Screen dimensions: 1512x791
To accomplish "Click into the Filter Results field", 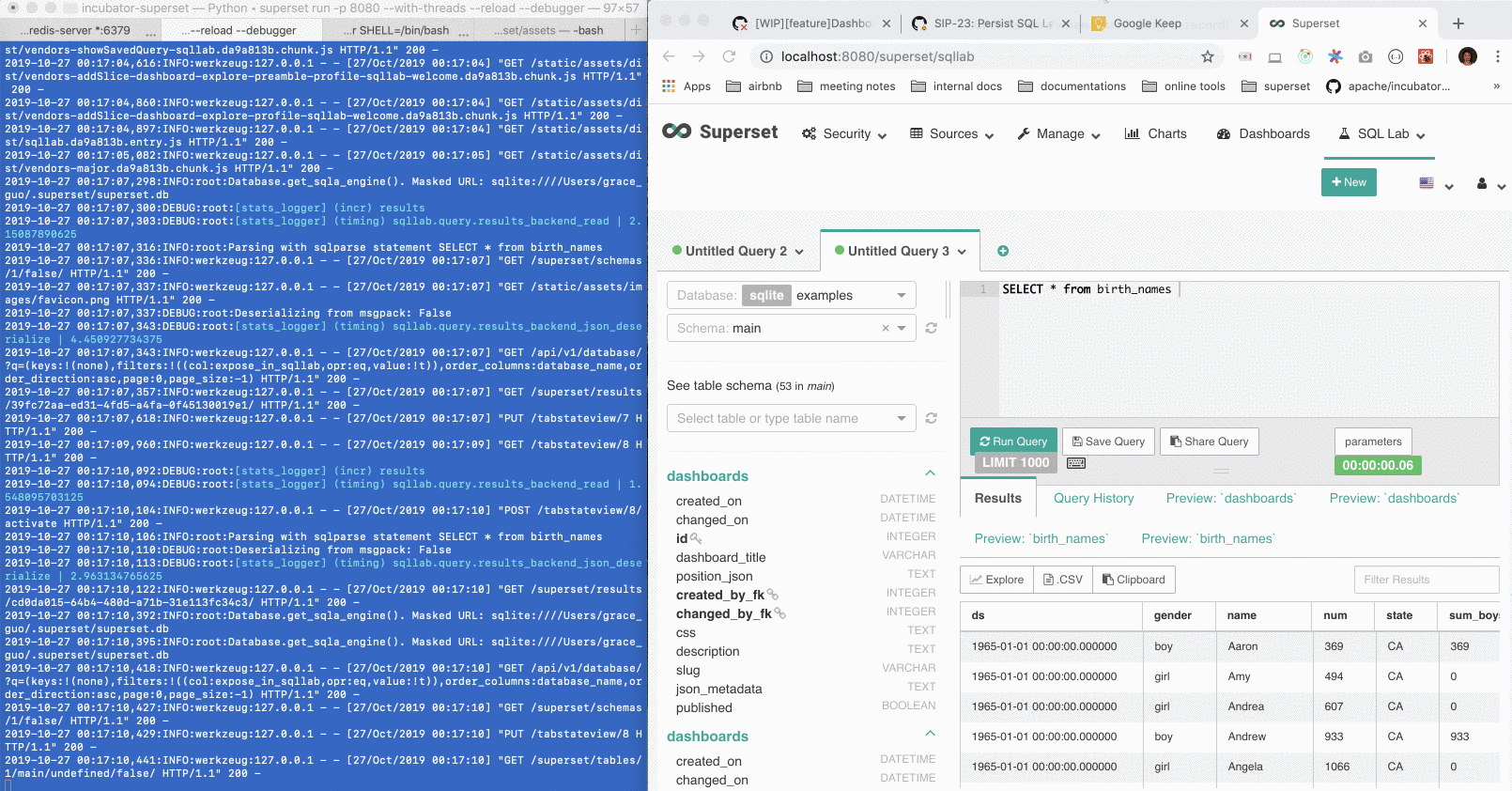I will point(1426,580).
